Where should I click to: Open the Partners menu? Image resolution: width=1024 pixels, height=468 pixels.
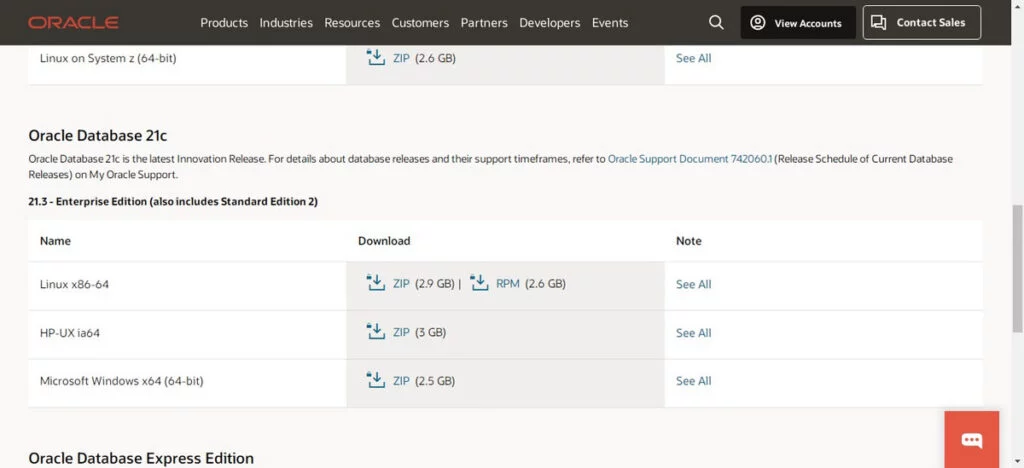[x=484, y=23]
